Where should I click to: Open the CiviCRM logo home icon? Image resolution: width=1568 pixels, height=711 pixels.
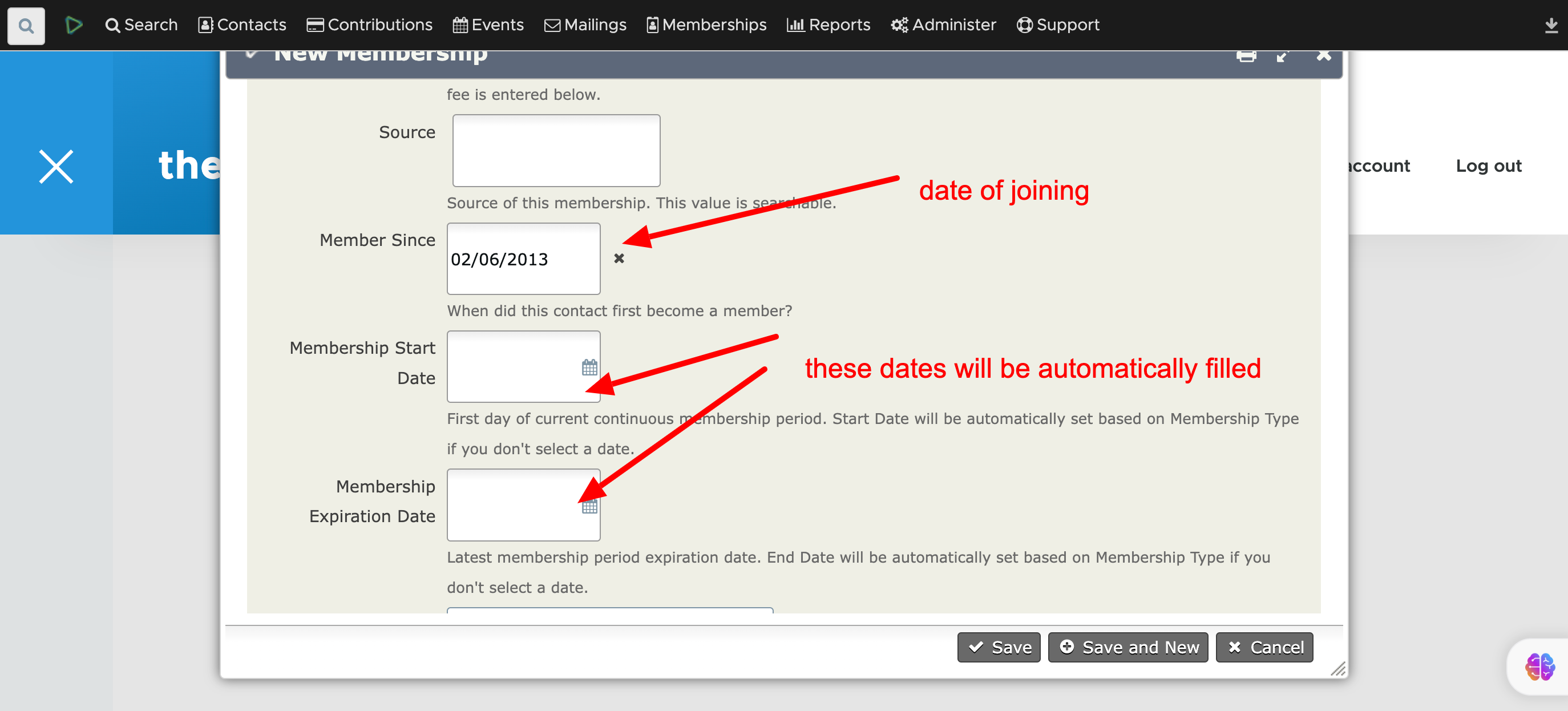(74, 25)
